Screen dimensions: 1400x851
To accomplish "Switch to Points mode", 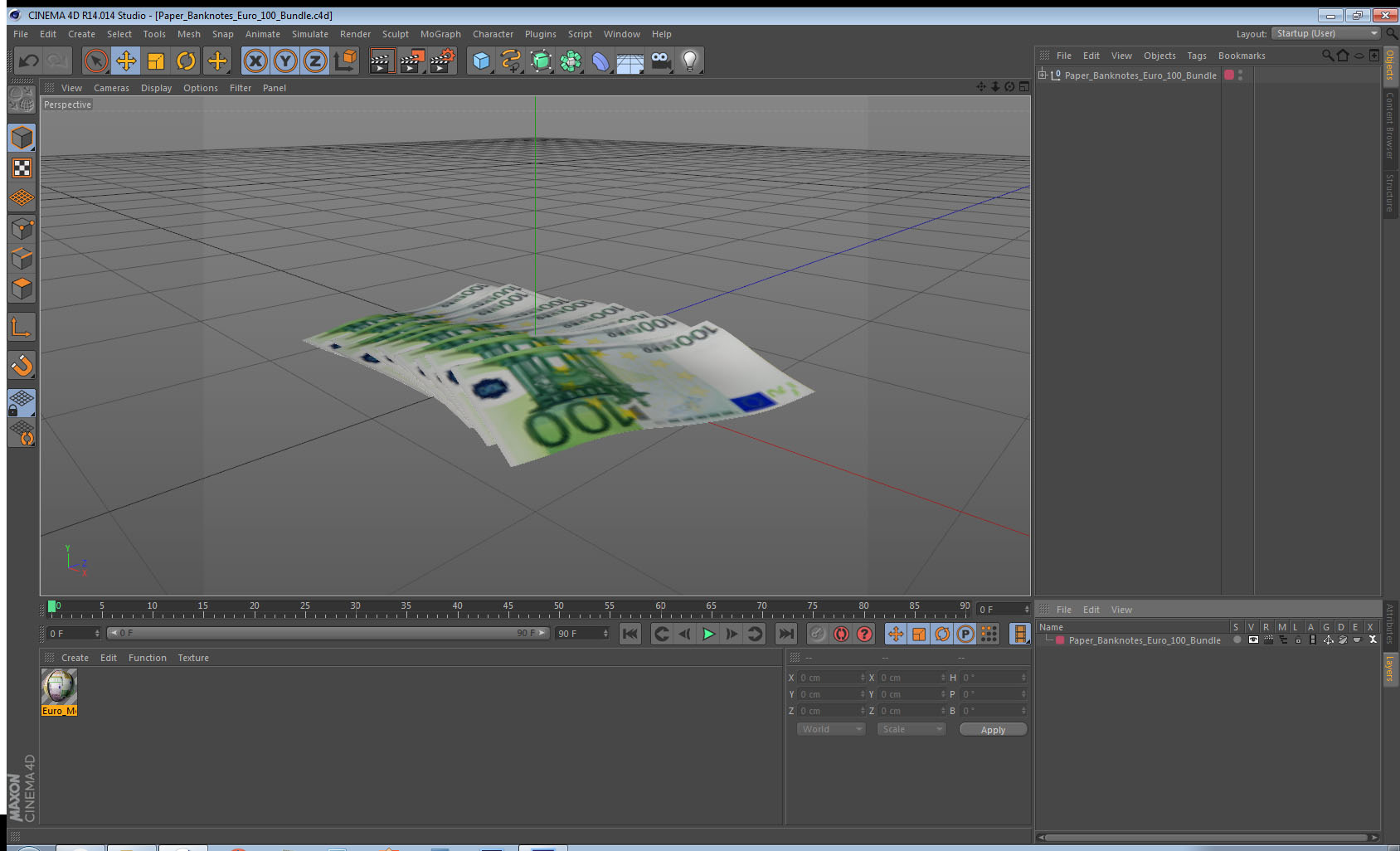I will (x=22, y=229).
